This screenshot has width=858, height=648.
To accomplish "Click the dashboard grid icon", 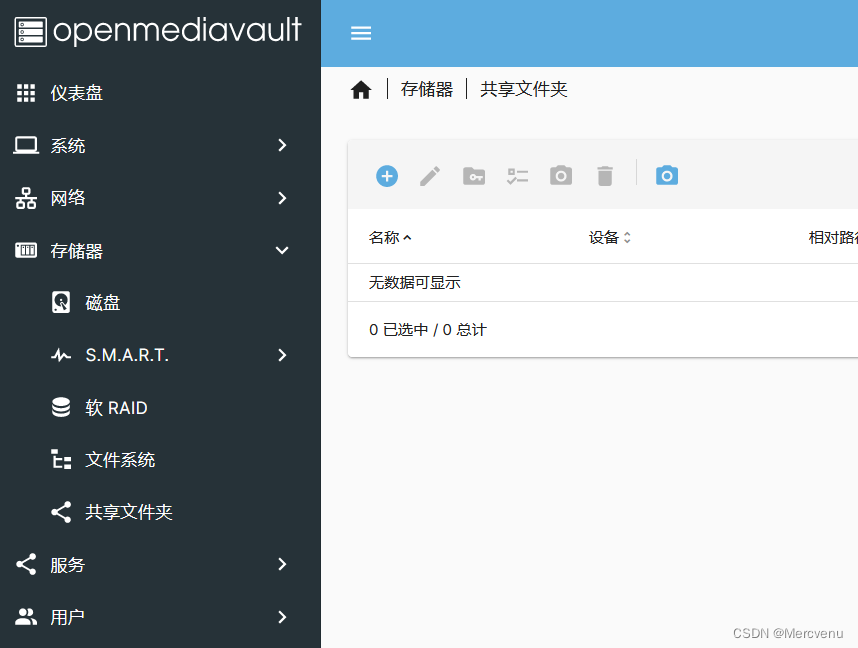I will tap(26, 93).
